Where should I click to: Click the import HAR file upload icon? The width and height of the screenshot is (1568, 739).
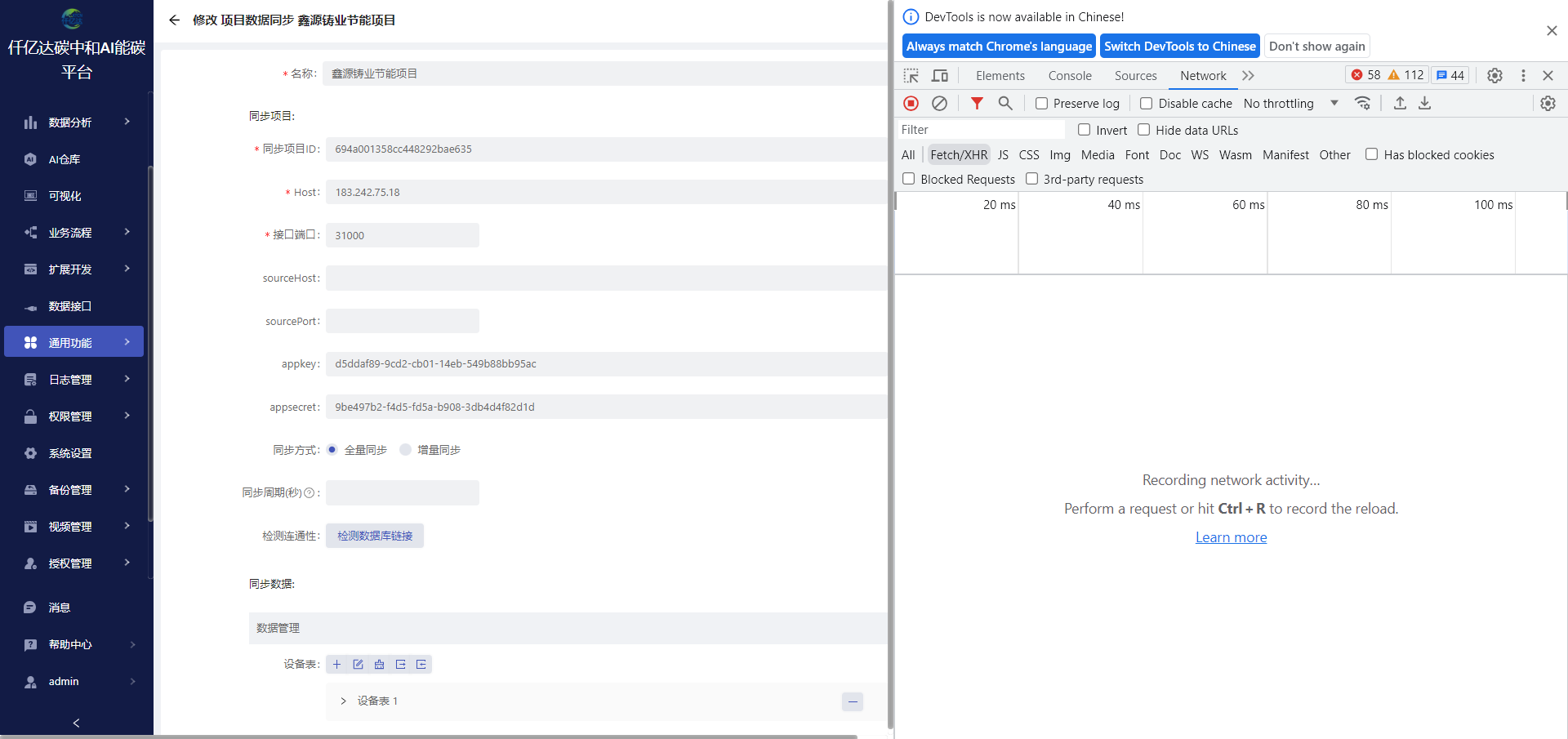click(1400, 104)
